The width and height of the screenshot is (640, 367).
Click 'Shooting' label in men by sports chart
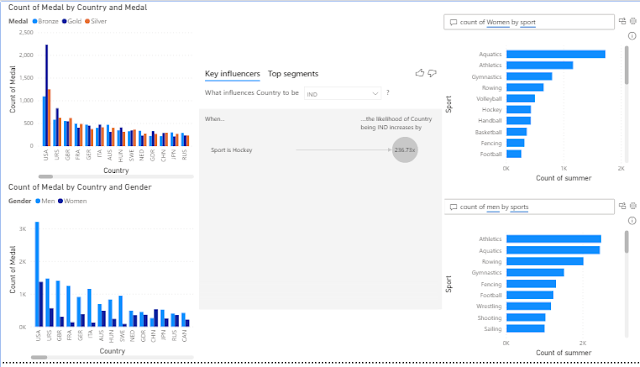pos(489,318)
